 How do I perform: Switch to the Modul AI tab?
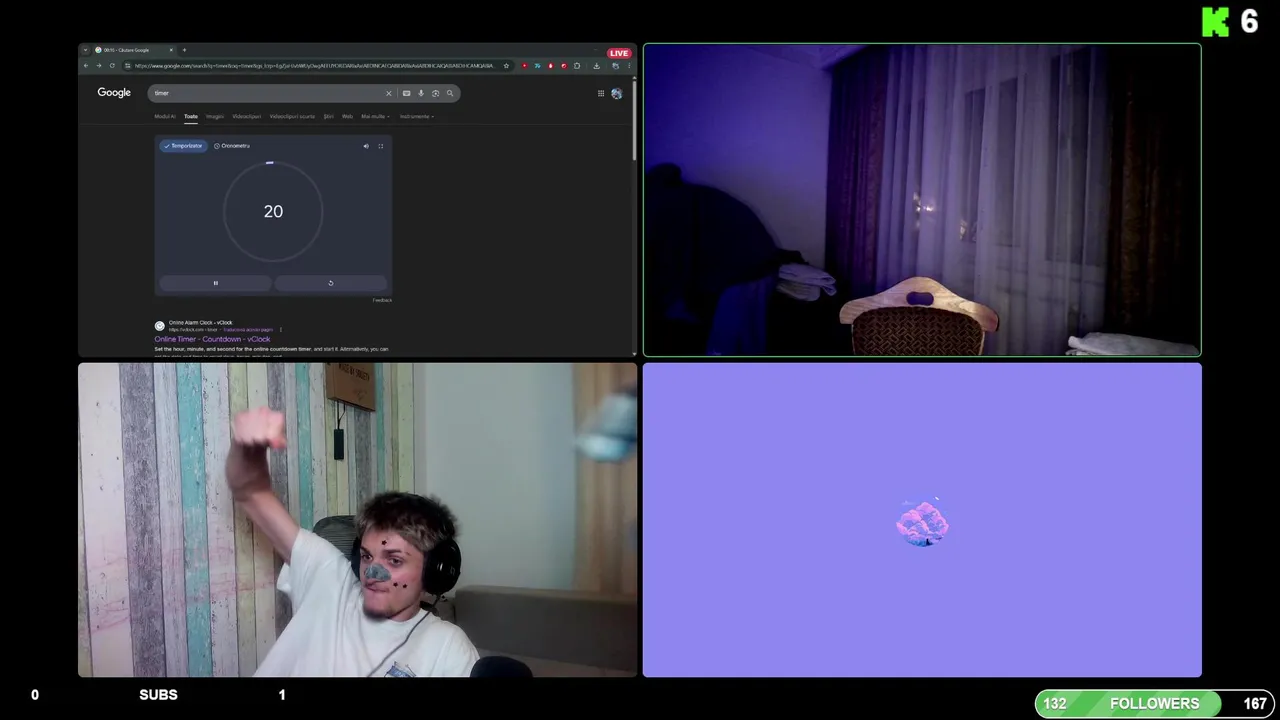click(x=165, y=116)
